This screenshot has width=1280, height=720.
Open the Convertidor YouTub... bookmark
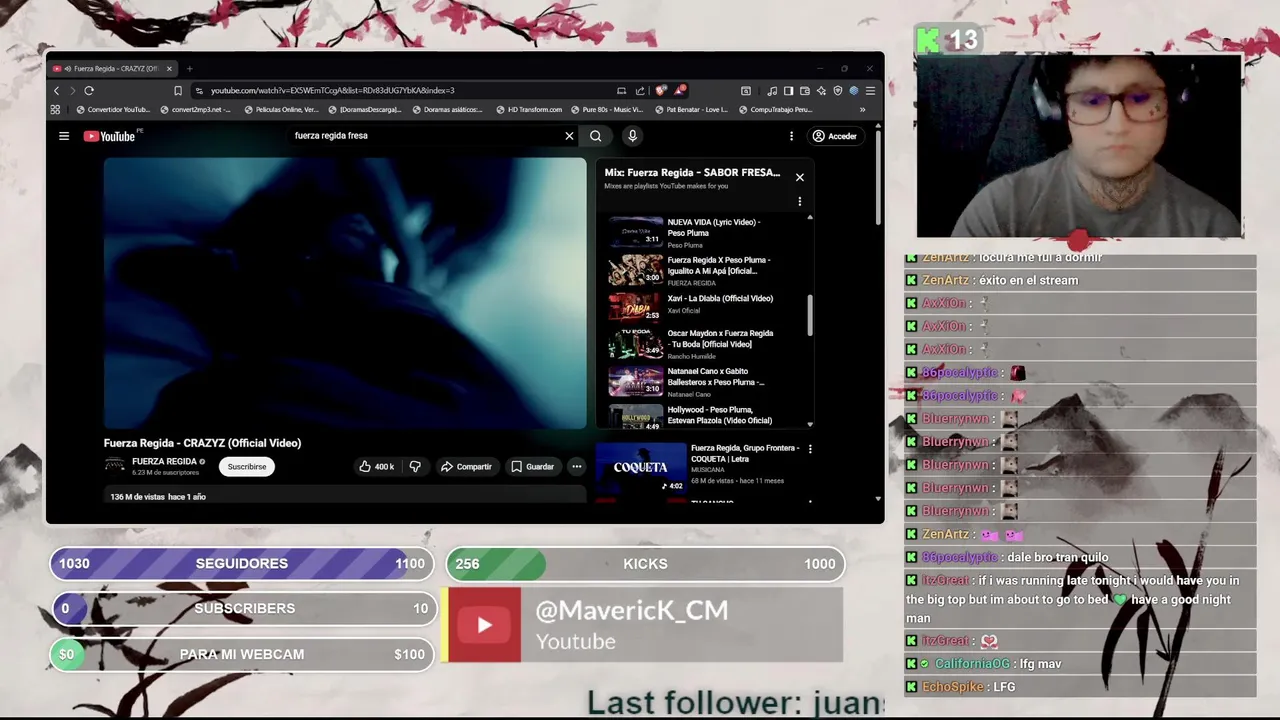click(x=113, y=110)
